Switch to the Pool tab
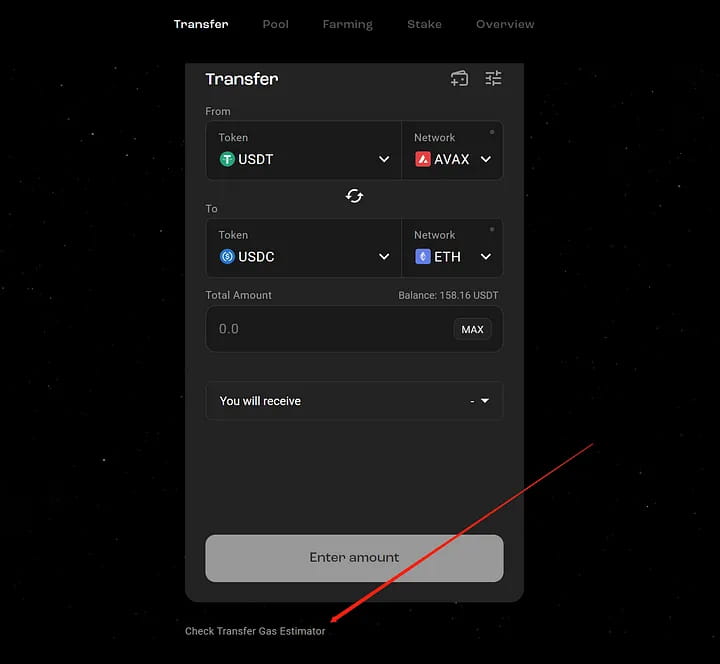Viewport: 720px width, 664px height. click(x=276, y=24)
